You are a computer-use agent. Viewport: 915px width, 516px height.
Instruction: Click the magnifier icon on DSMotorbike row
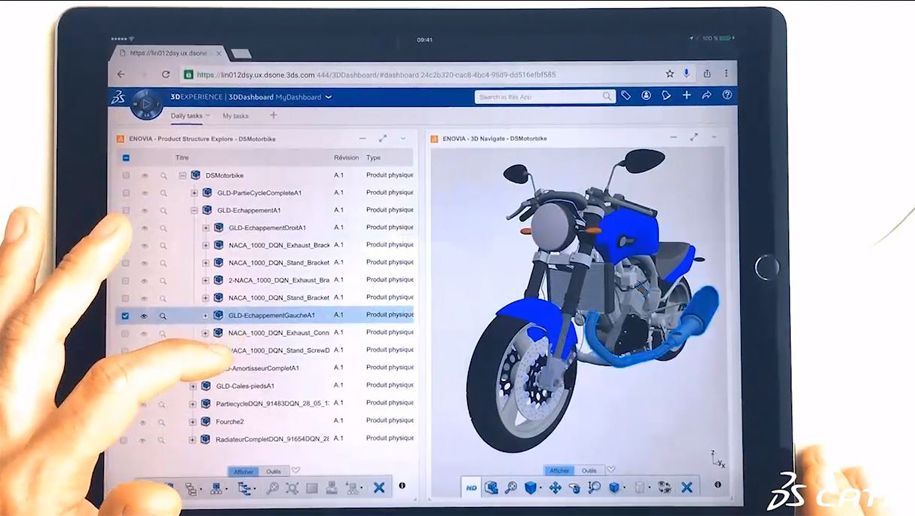click(x=163, y=176)
